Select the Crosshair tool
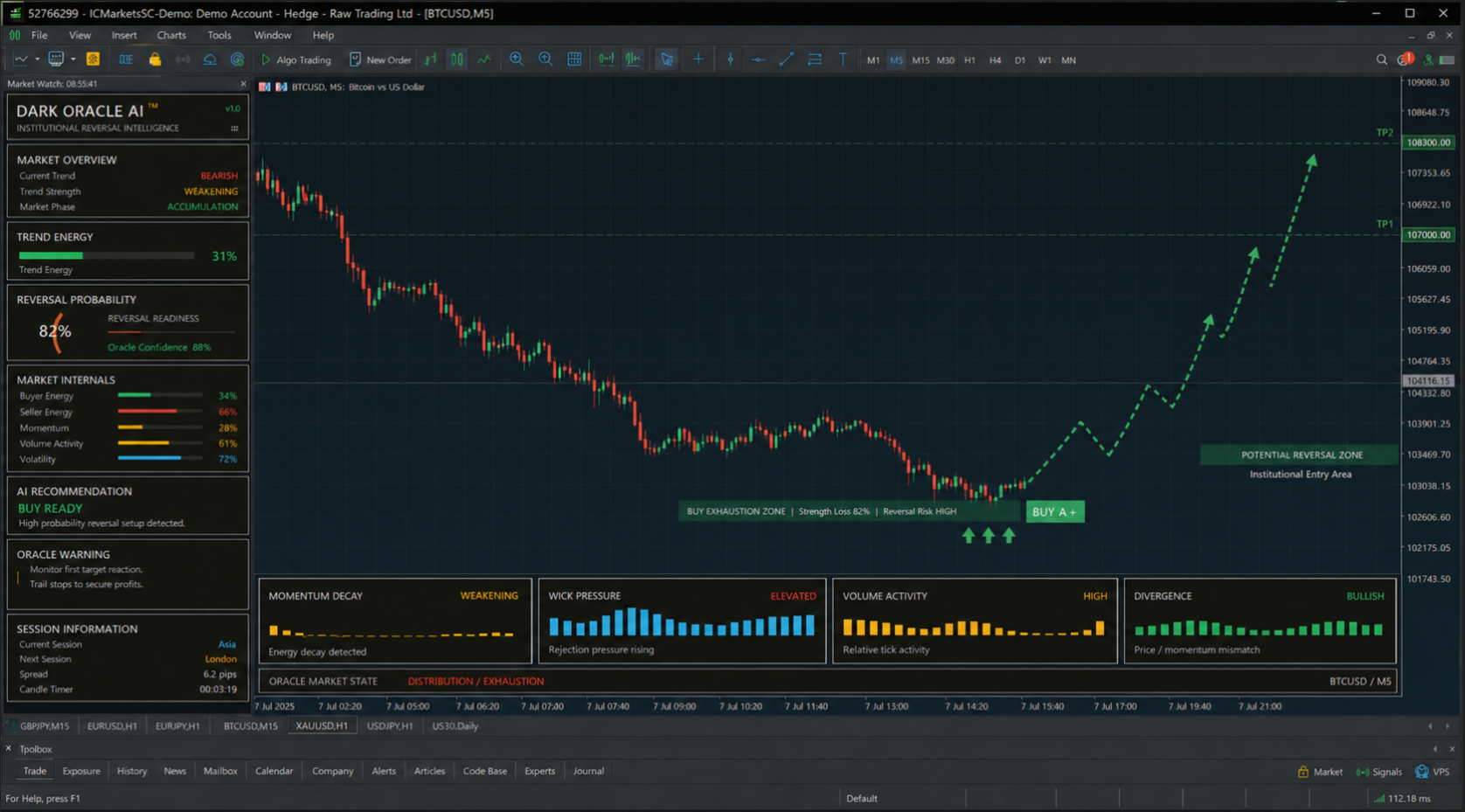1465x812 pixels. tap(698, 59)
